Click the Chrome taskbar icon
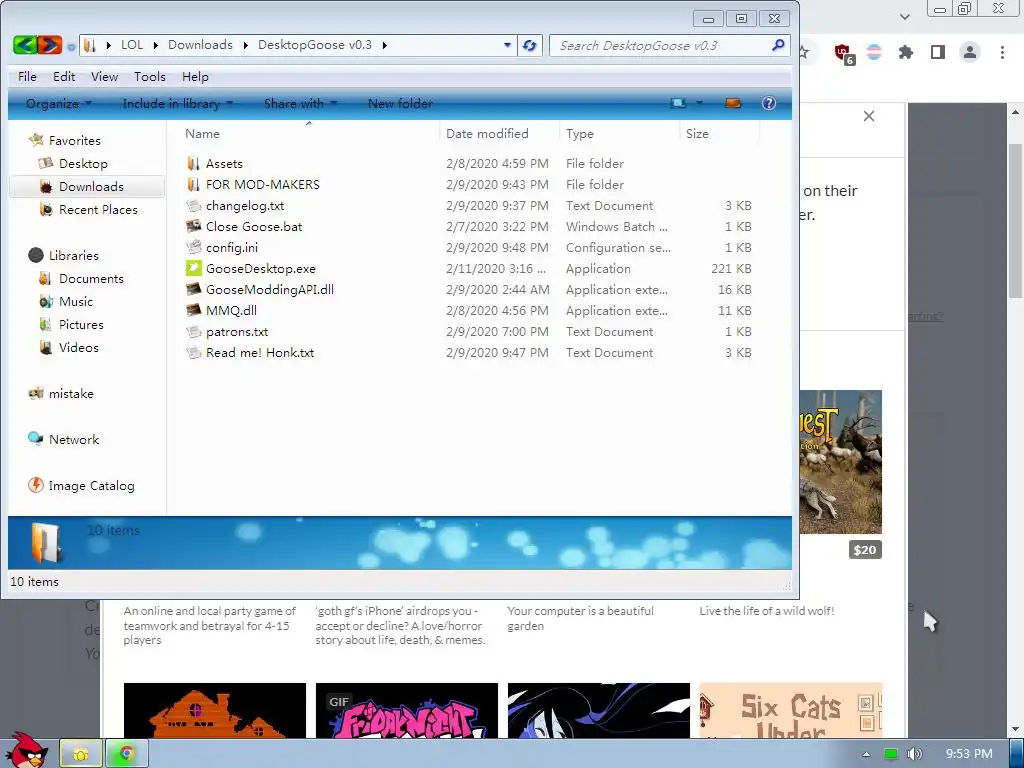This screenshot has width=1024, height=768. click(x=127, y=754)
